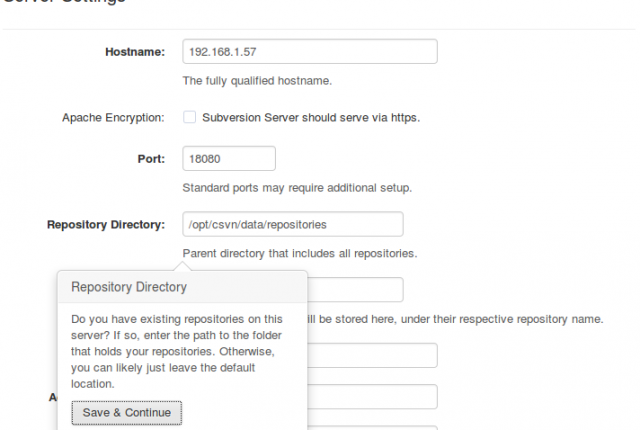Enable the Apache Encryption https checkbox
Image resolution: width=640 pixels, height=430 pixels.
[x=189, y=117]
